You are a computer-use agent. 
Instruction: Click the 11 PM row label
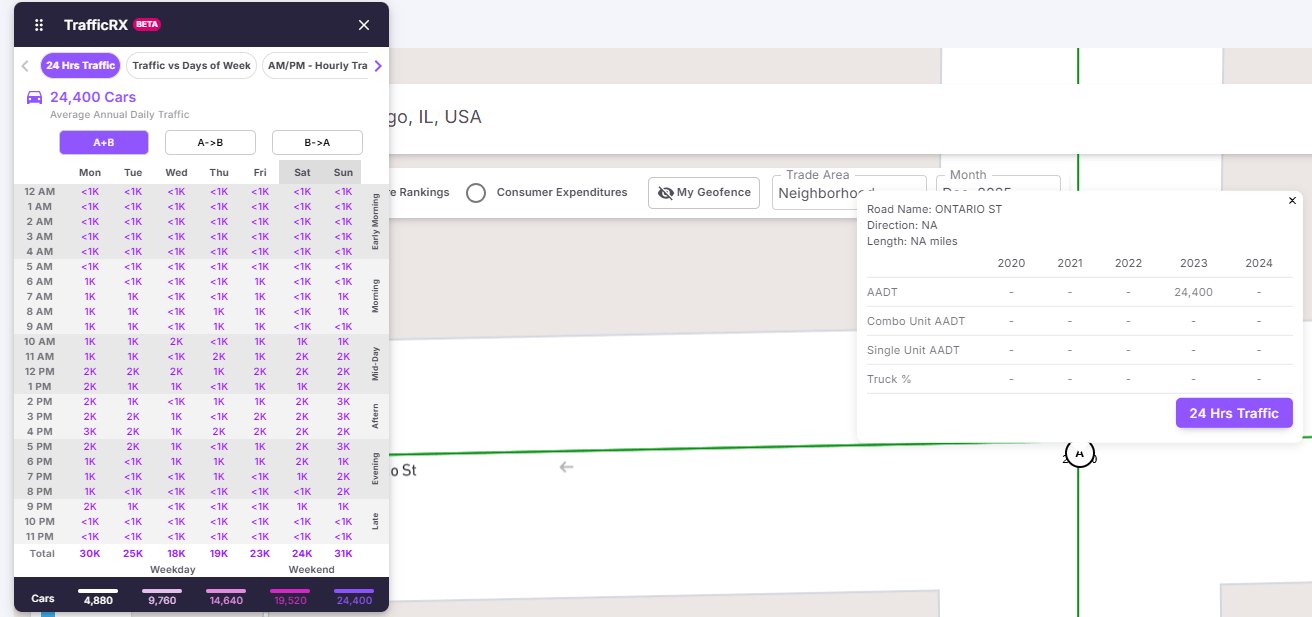40,536
